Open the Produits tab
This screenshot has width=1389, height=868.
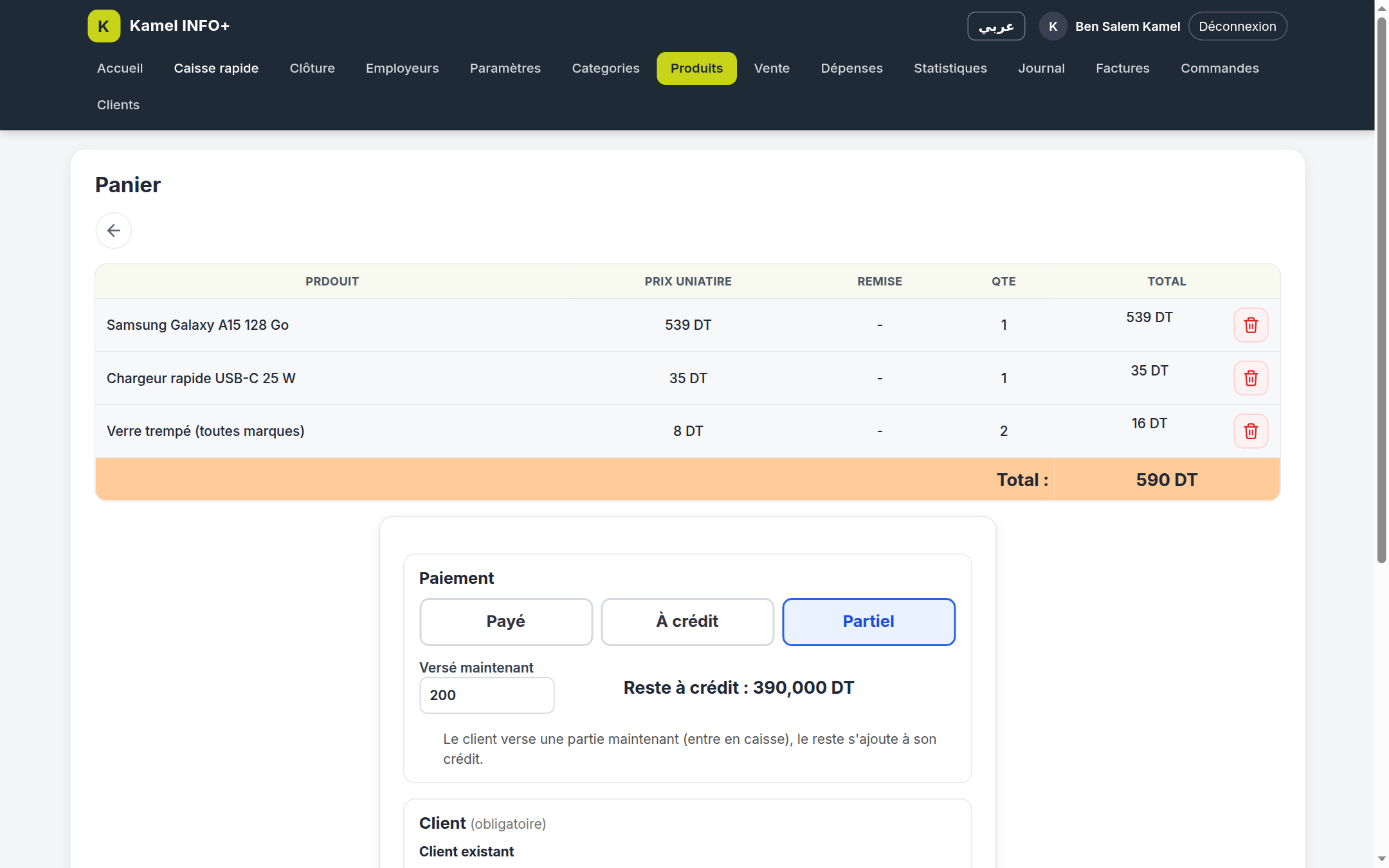point(696,68)
